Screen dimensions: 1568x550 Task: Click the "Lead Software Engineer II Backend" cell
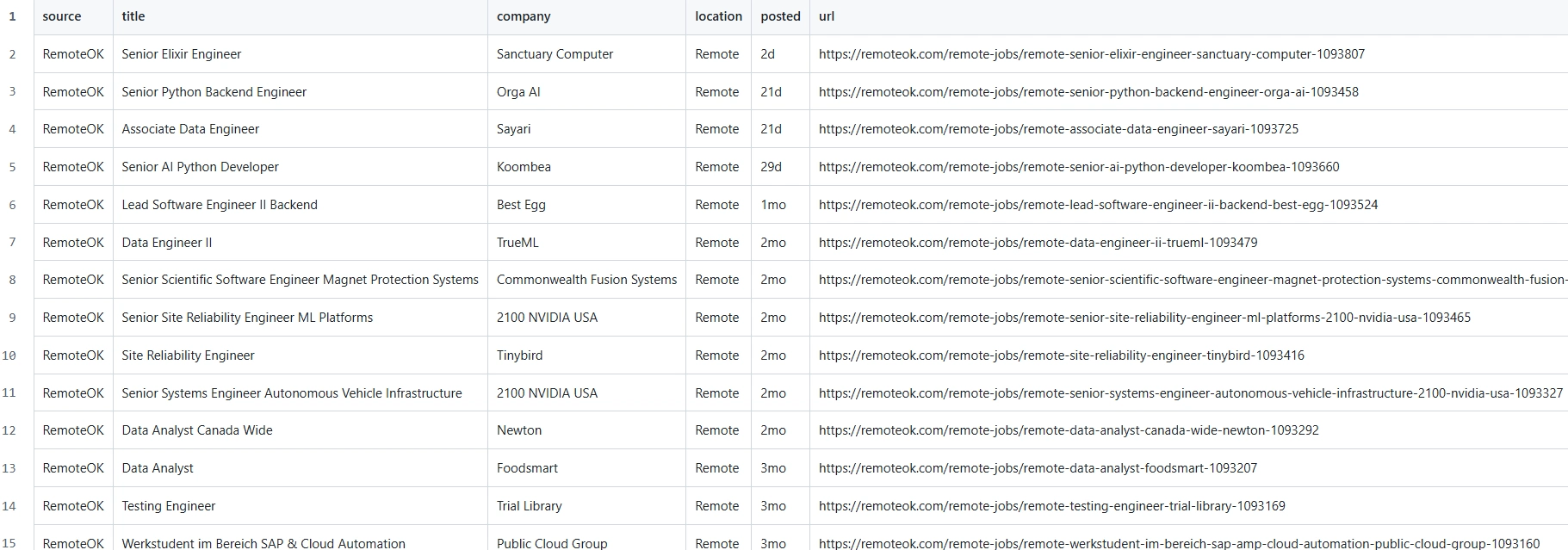(220, 205)
